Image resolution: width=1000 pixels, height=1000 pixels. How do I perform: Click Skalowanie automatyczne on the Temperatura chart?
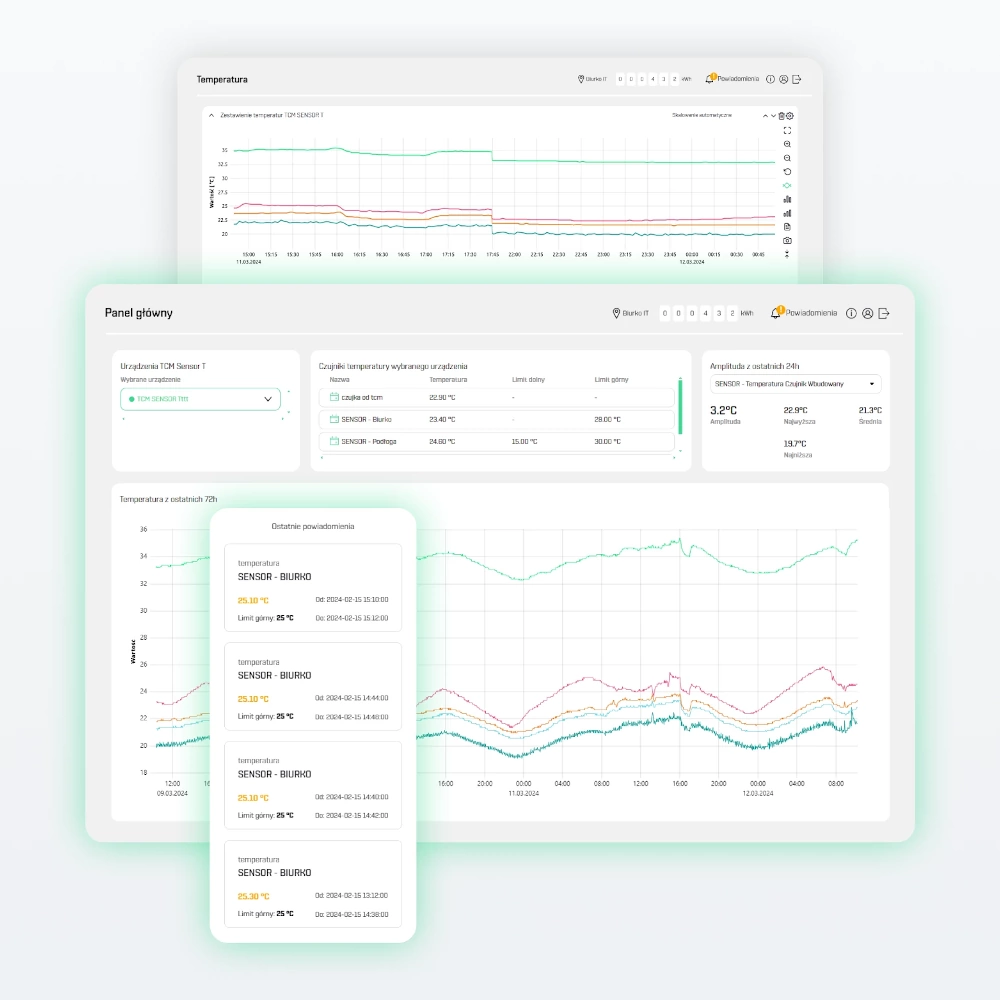(701, 116)
